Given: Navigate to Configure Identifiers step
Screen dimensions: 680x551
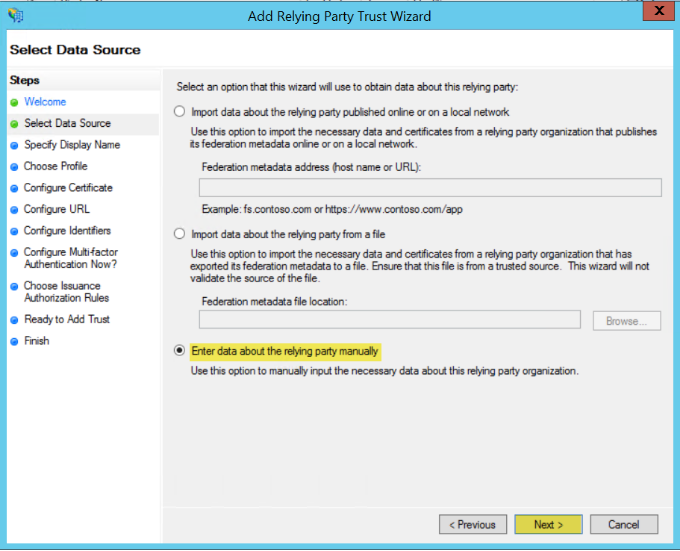Looking at the screenshot, I should pos(65,231).
